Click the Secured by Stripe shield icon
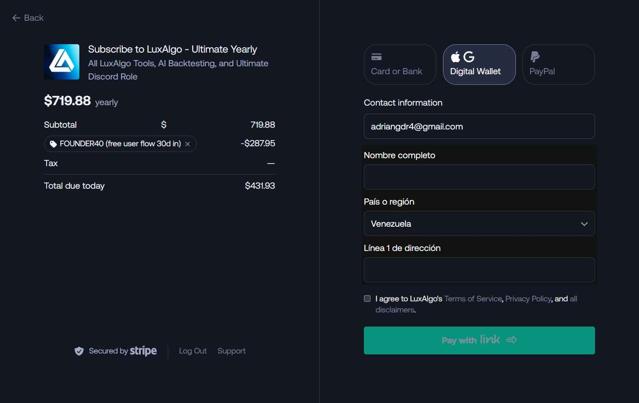 [x=79, y=351]
